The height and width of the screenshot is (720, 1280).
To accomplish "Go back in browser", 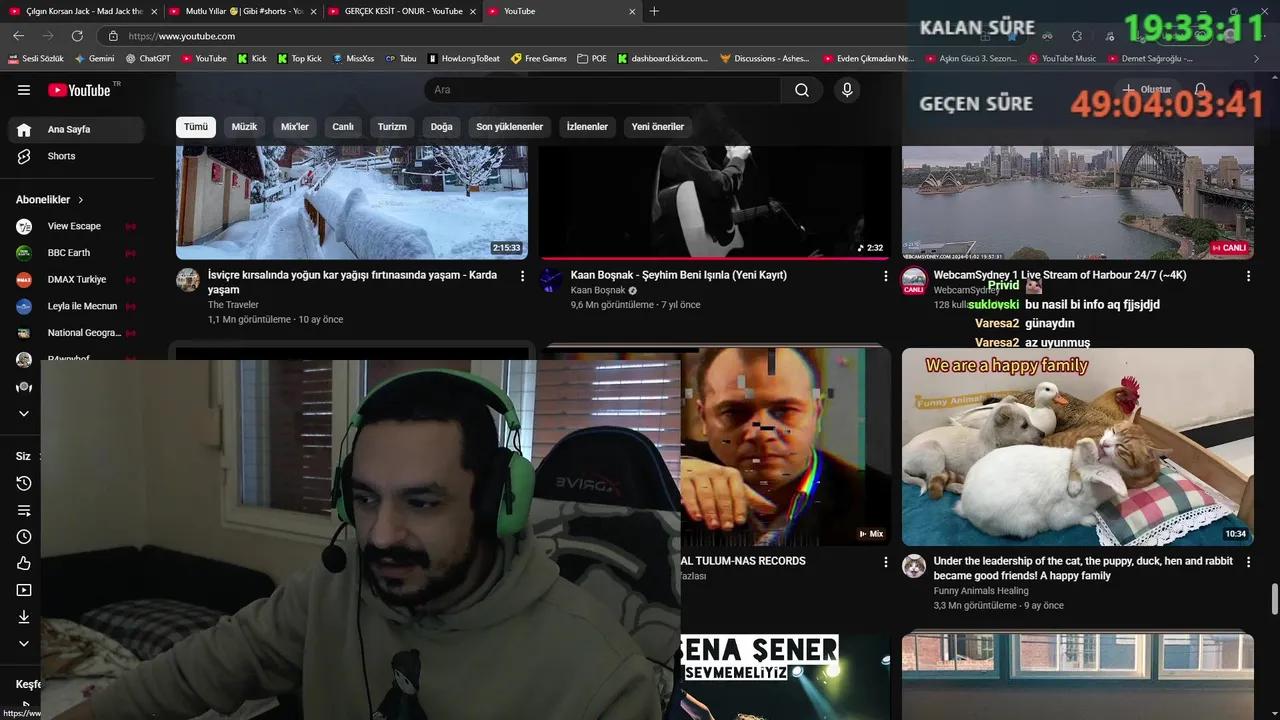I will [19, 36].
